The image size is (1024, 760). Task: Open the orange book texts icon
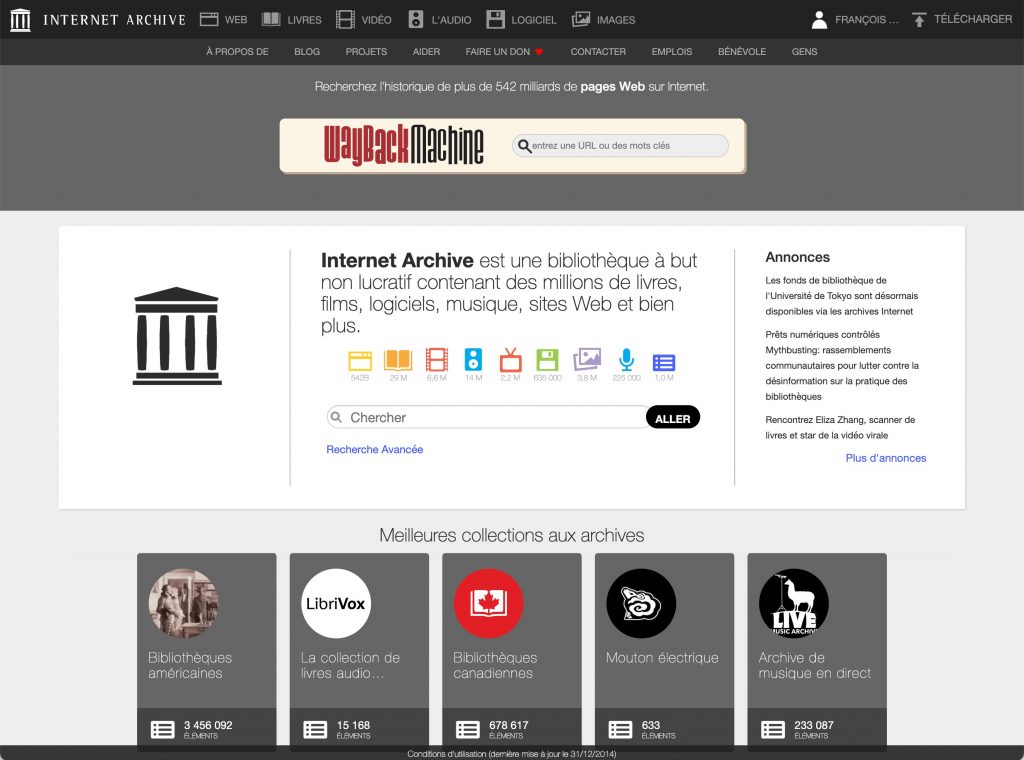pyautogui.click(x=398, y=360)
